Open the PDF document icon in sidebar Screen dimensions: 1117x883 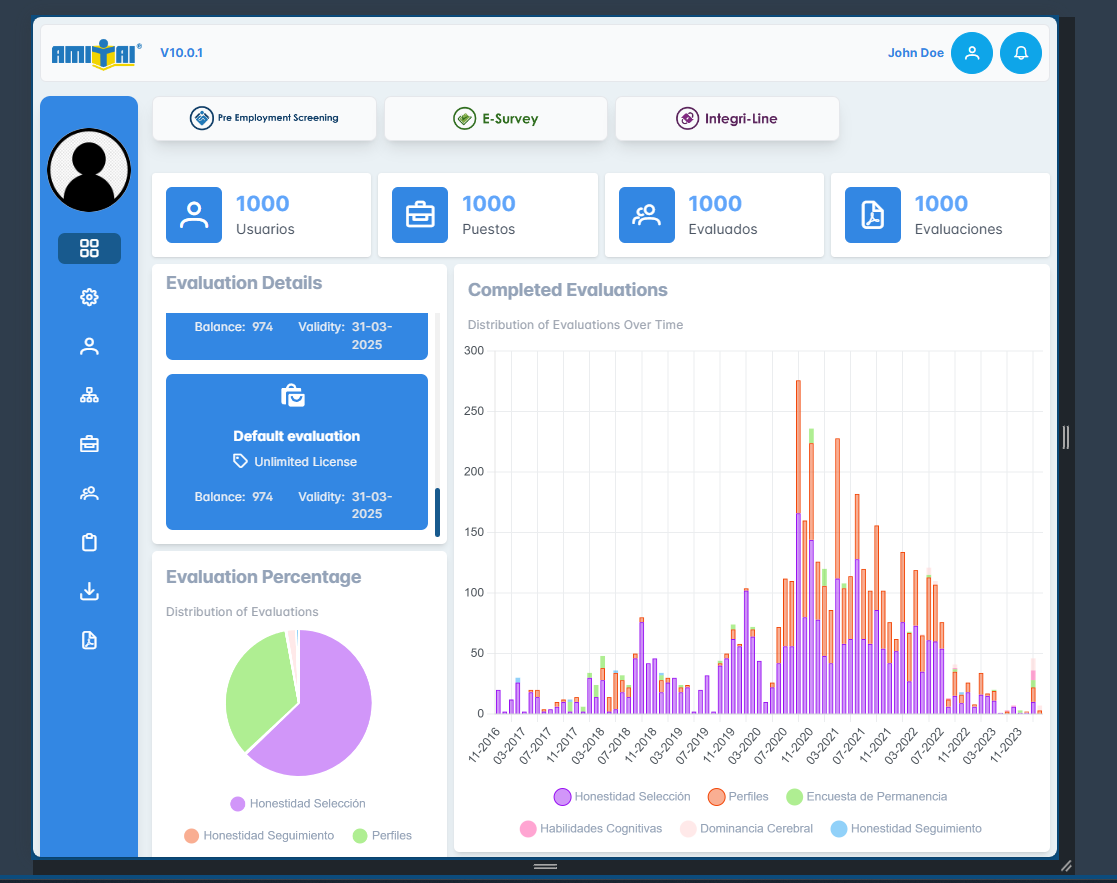pos(89,640)
